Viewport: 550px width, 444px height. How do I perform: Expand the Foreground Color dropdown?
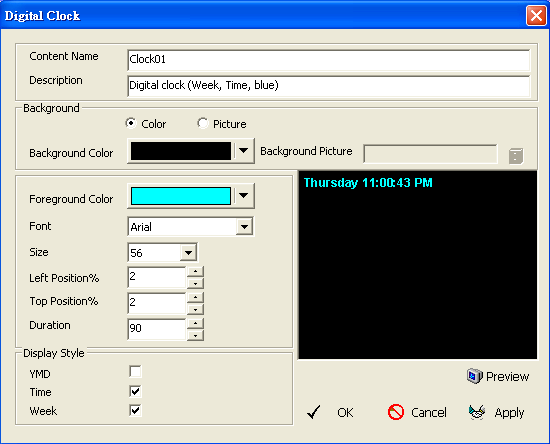point(243,196)
